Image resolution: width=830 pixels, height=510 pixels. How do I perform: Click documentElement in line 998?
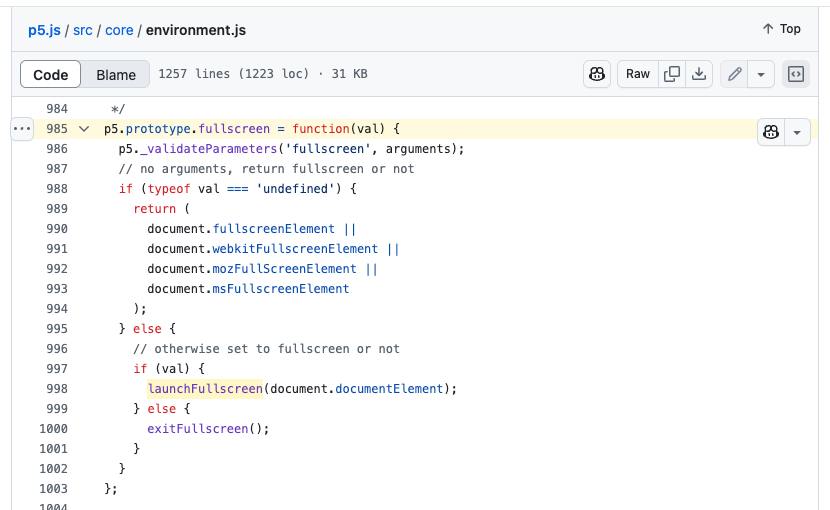pos(389,389)
